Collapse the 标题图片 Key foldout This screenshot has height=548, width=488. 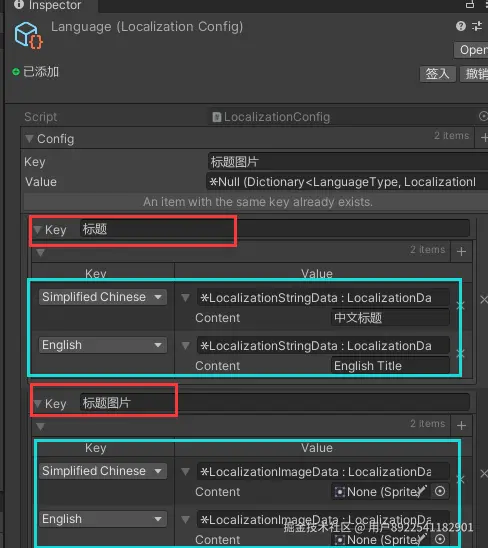tap(38, 404)
